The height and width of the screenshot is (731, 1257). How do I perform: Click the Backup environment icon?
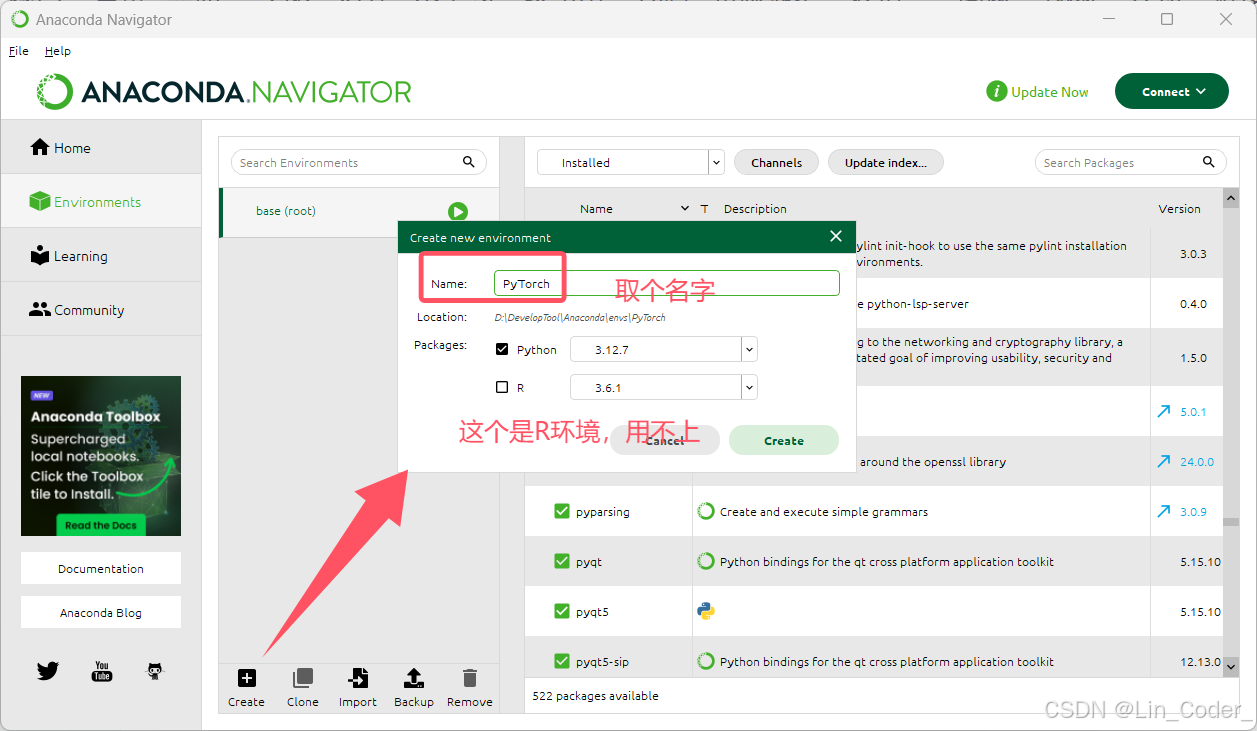[413, 678]
